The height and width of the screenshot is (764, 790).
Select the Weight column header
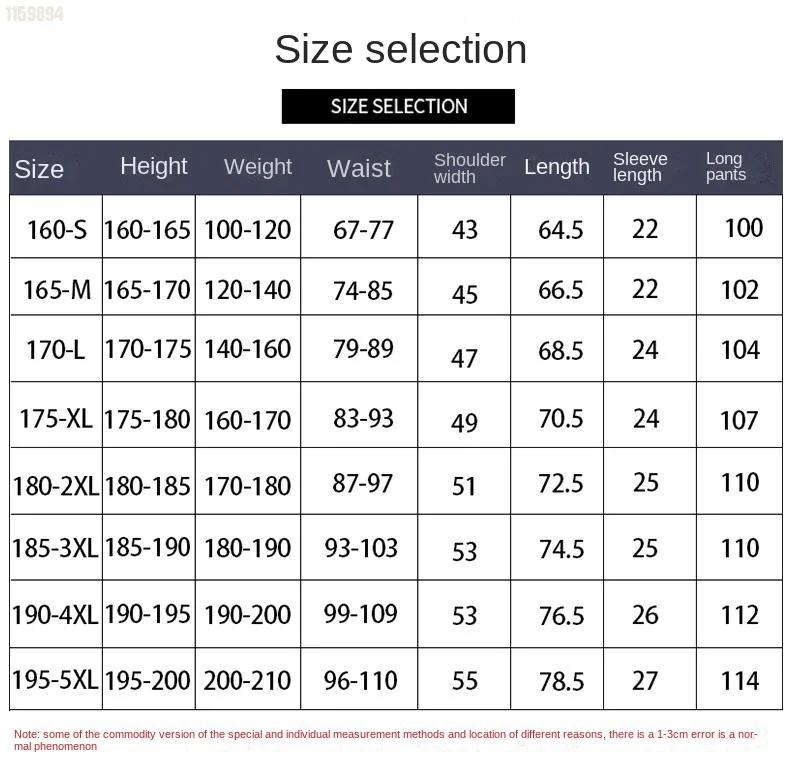tap(258, 167)
